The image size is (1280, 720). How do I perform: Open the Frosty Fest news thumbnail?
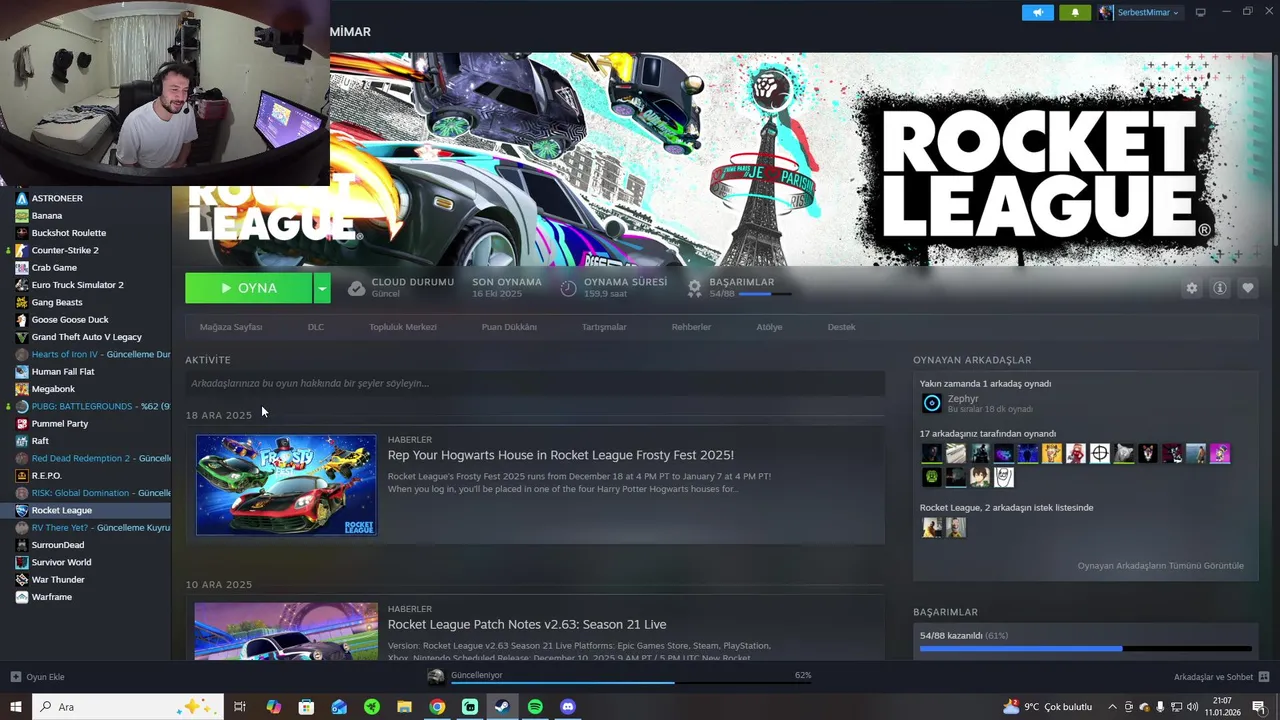point(286,485)
